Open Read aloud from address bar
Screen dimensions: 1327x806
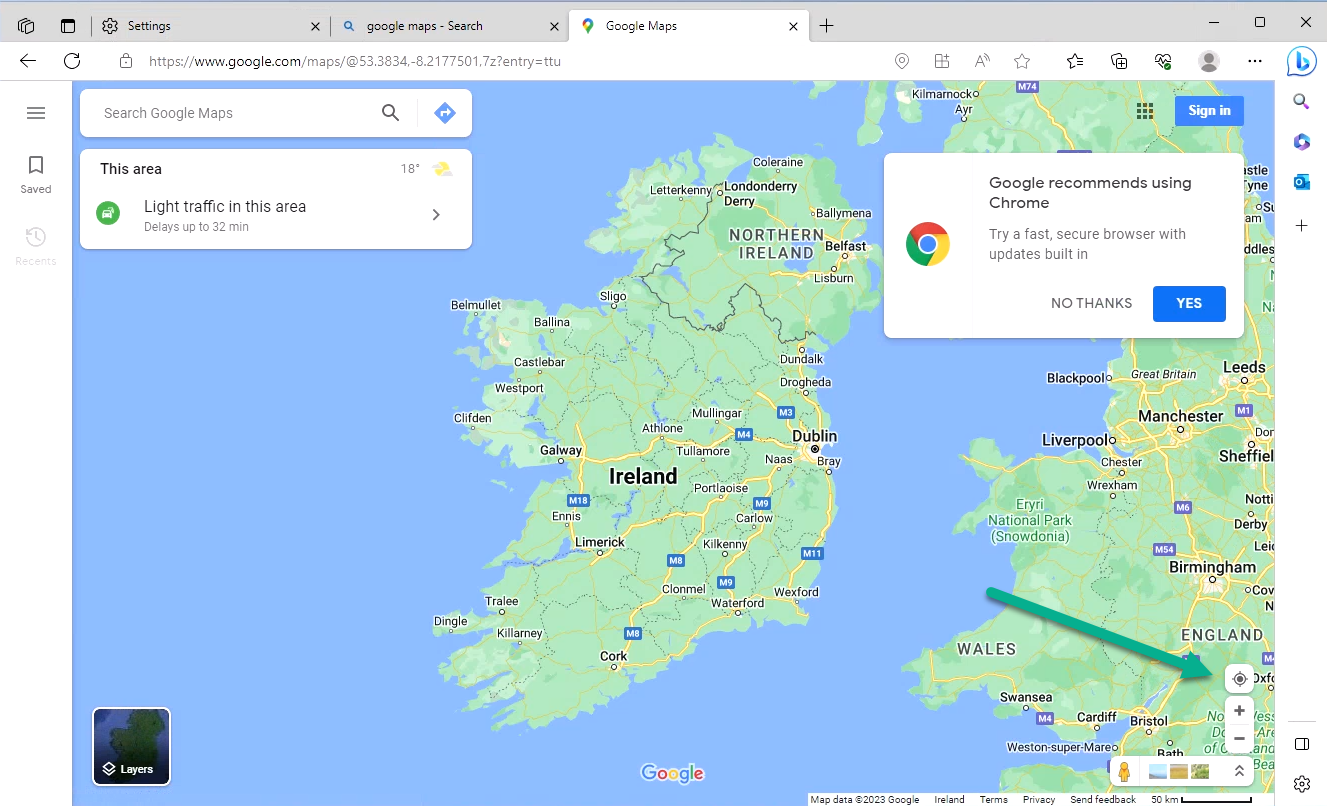click(982, 61)
